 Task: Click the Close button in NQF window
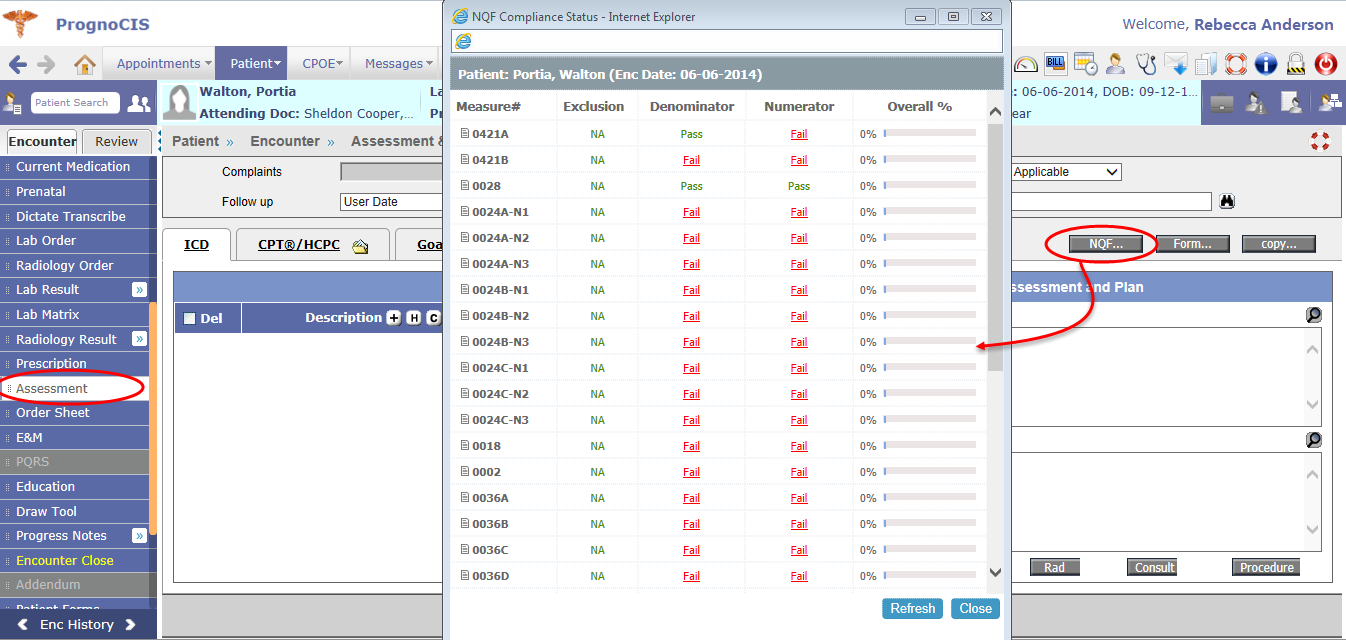[976, 608]
